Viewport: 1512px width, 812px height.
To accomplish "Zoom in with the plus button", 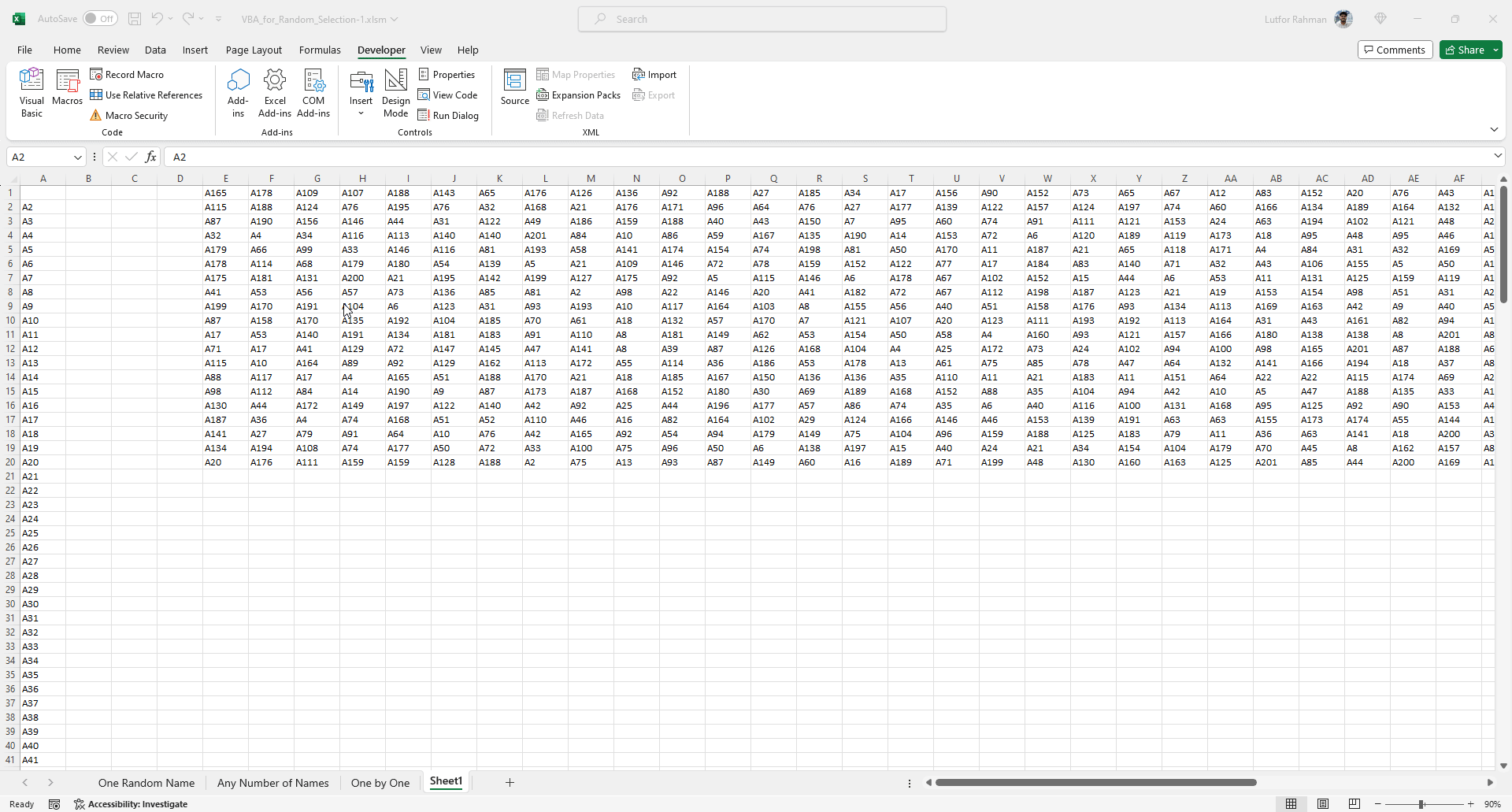I will pos(1470,804).
